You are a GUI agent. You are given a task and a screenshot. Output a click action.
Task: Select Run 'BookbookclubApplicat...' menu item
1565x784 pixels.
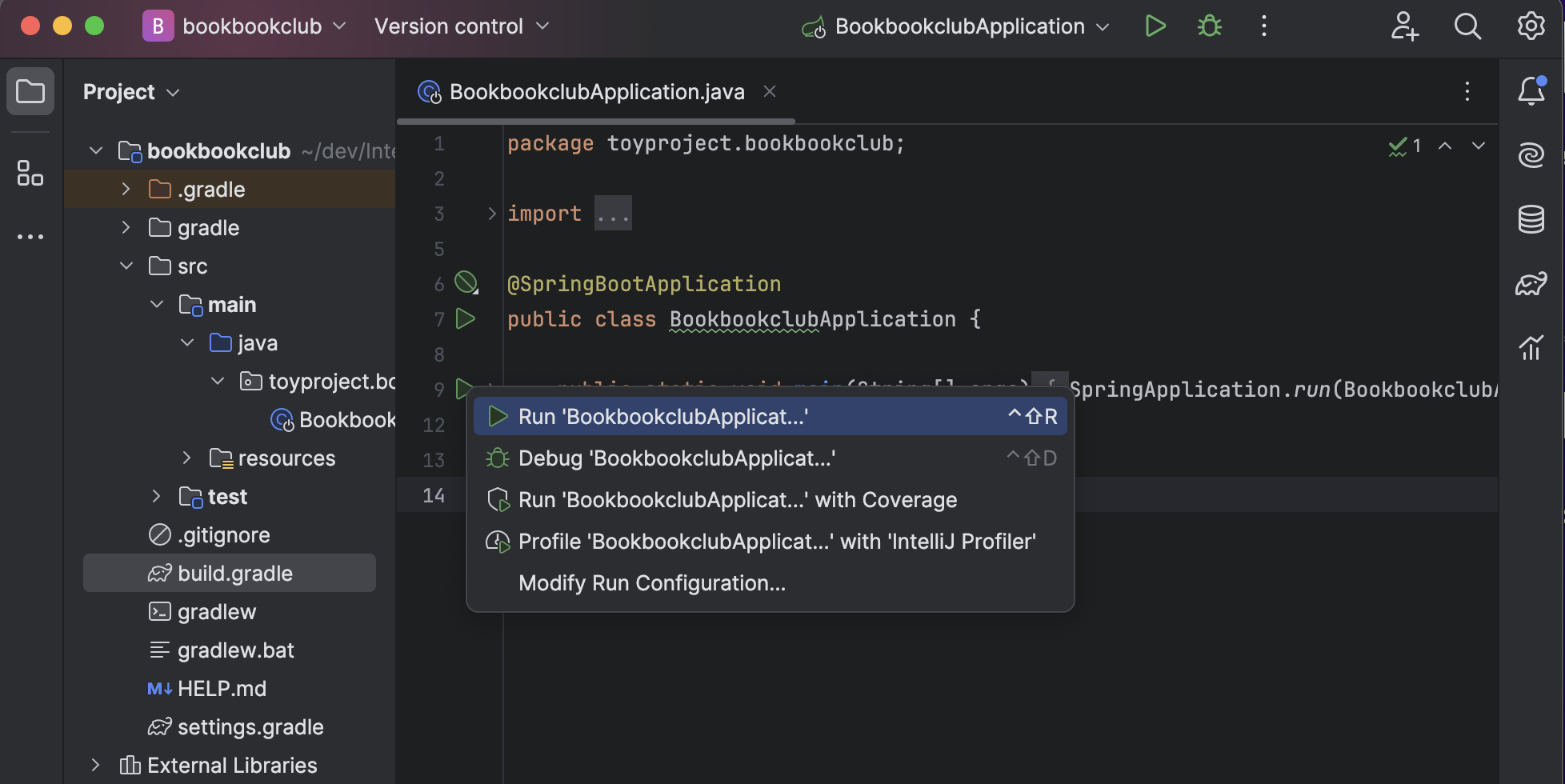[770, 416]
